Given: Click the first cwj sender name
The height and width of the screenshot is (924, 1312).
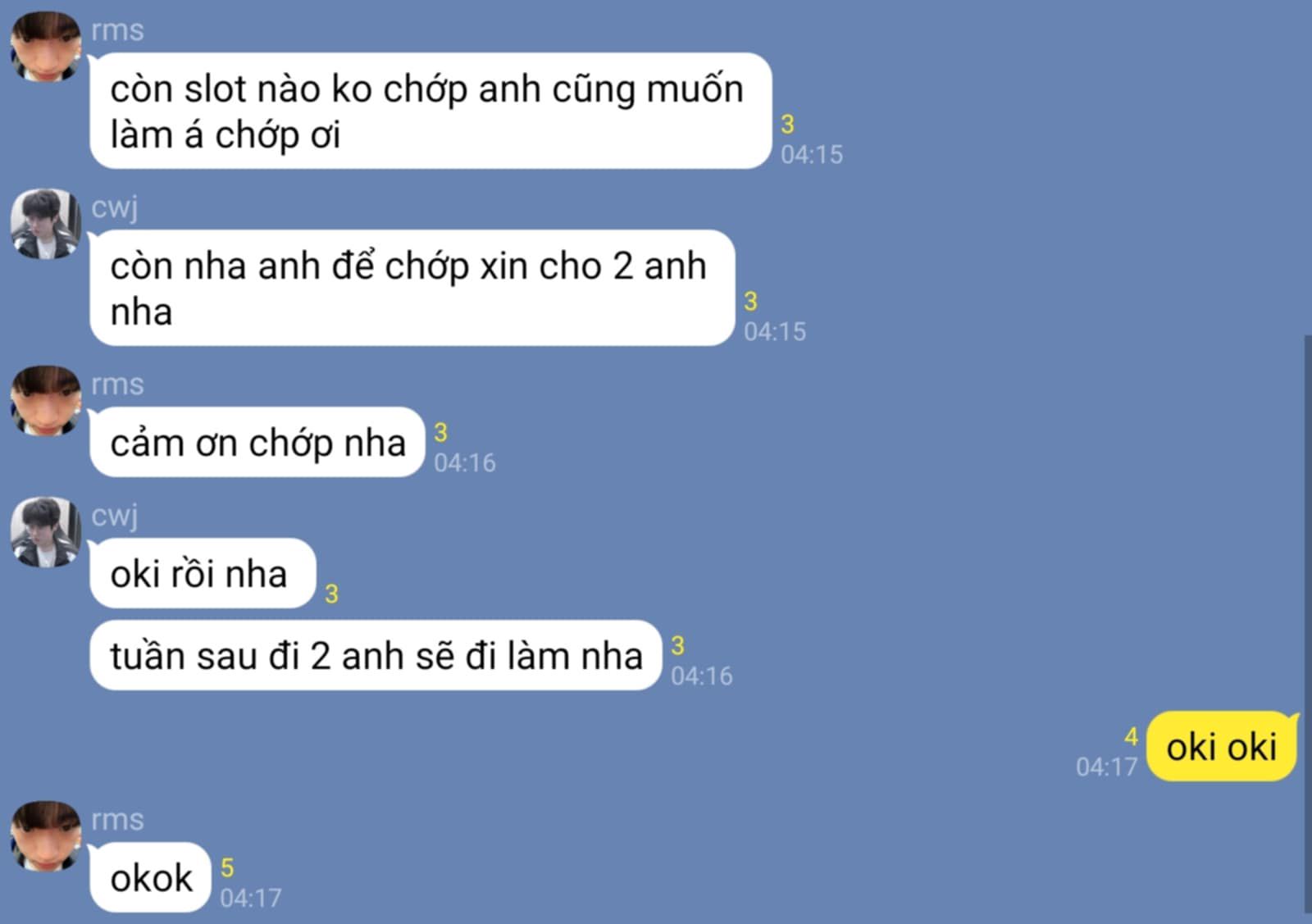Looking at the screenshot, I should click(x=115, y=207).
